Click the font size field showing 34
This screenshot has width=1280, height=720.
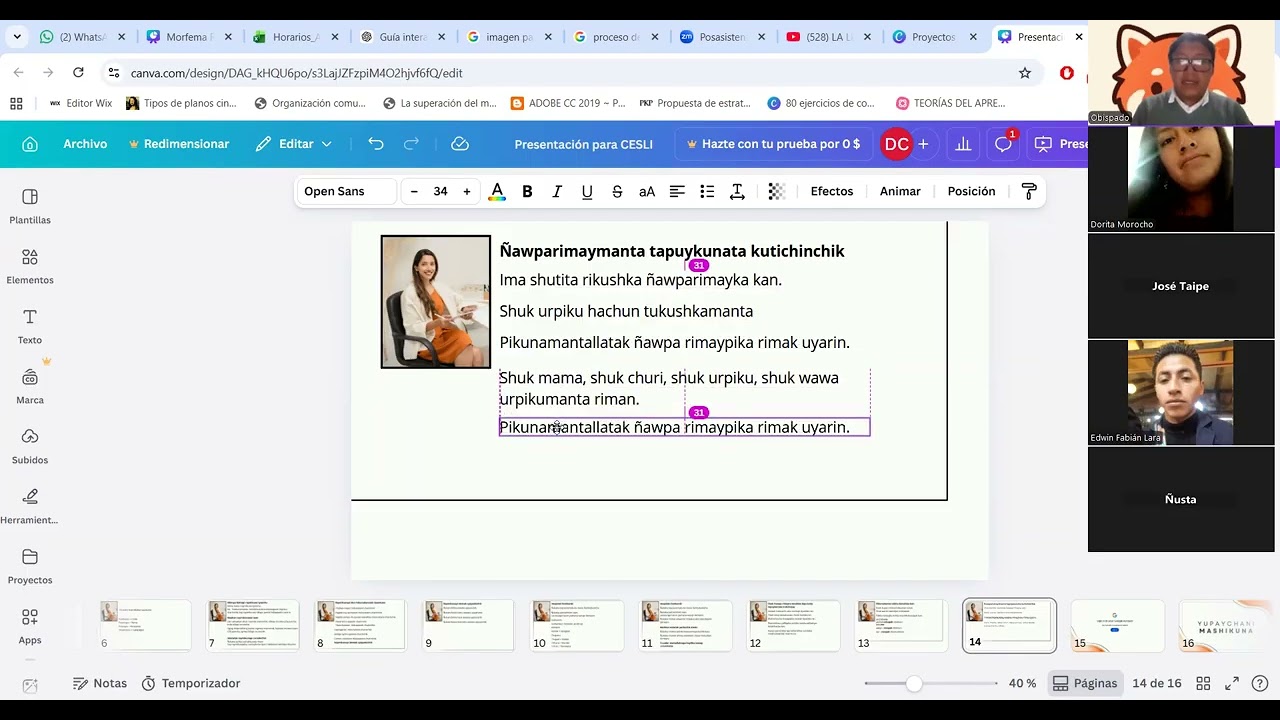(x=440, y=191)
